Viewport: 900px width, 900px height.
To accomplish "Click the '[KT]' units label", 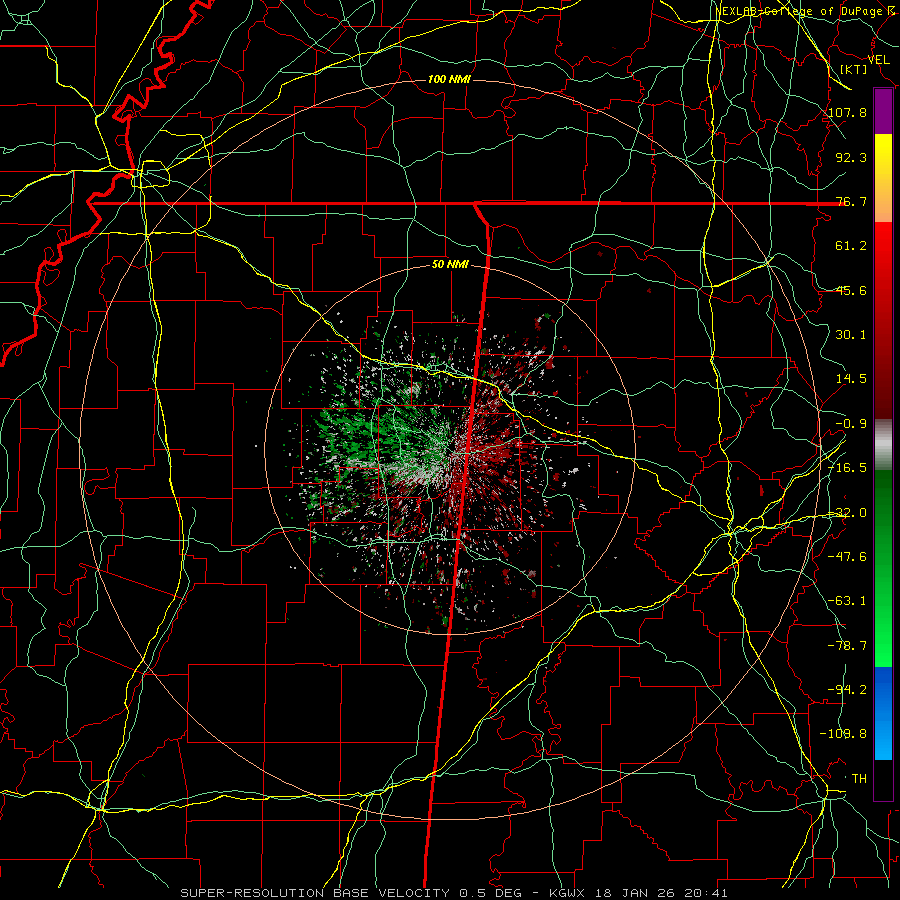I will tap(854, 69).
